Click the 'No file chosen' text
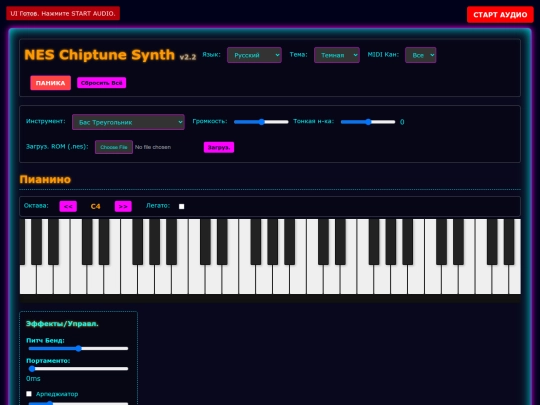Viewport: 540px width, 405px height. coord(153,147)
